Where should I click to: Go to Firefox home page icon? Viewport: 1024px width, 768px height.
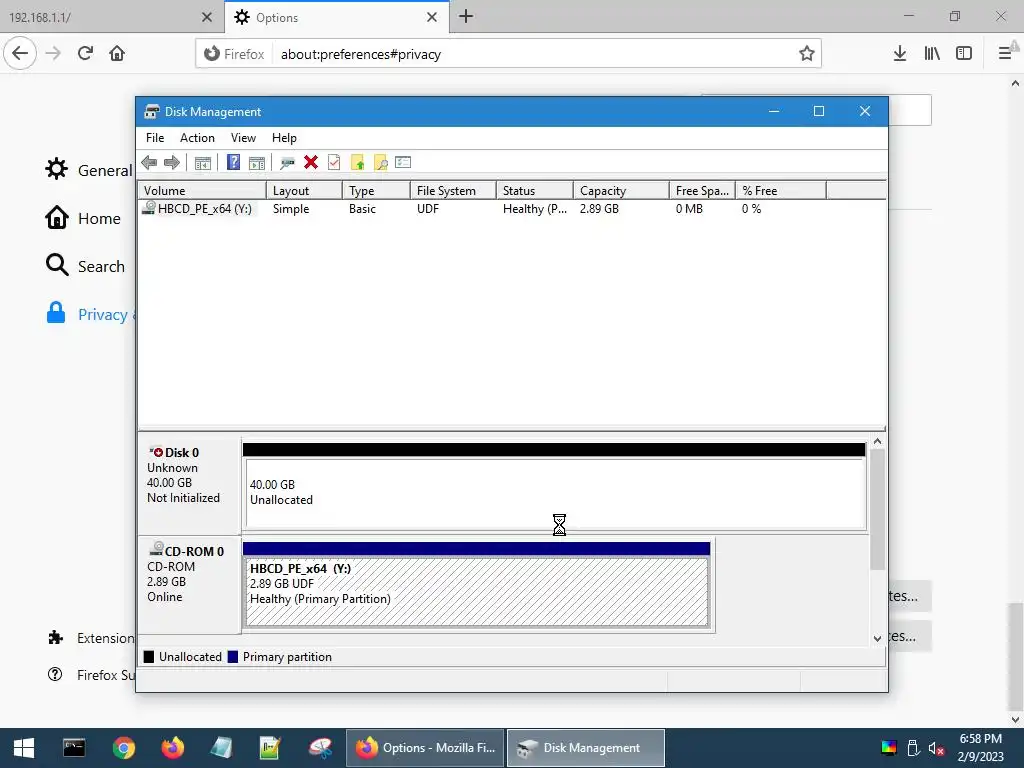click(x=117, y=54)
